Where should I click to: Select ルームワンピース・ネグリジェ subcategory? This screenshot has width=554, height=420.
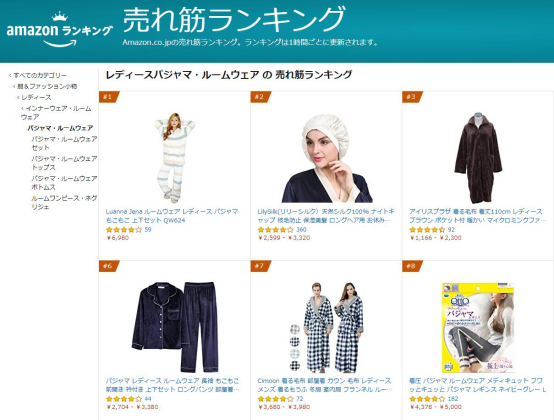point(64,202)
